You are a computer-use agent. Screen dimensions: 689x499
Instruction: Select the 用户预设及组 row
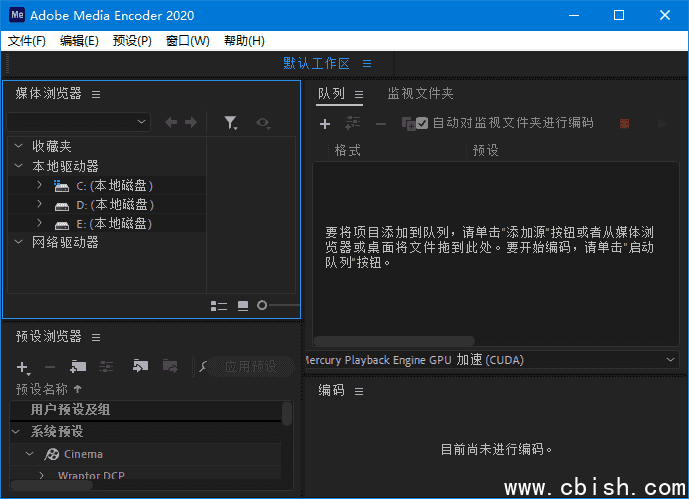(x=145, y=410)
